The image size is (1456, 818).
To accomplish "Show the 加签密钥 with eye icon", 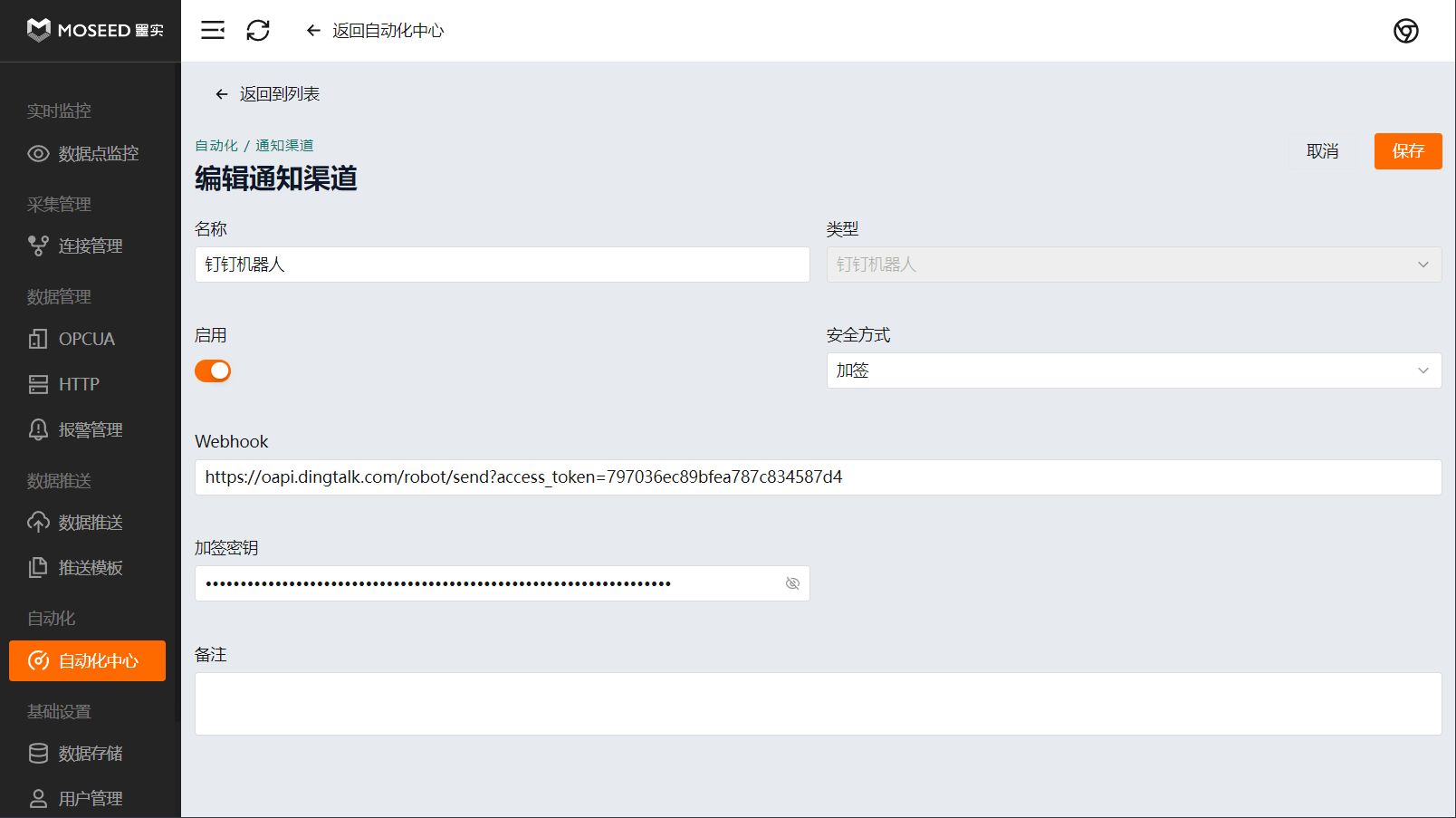I will click(792, 583).
